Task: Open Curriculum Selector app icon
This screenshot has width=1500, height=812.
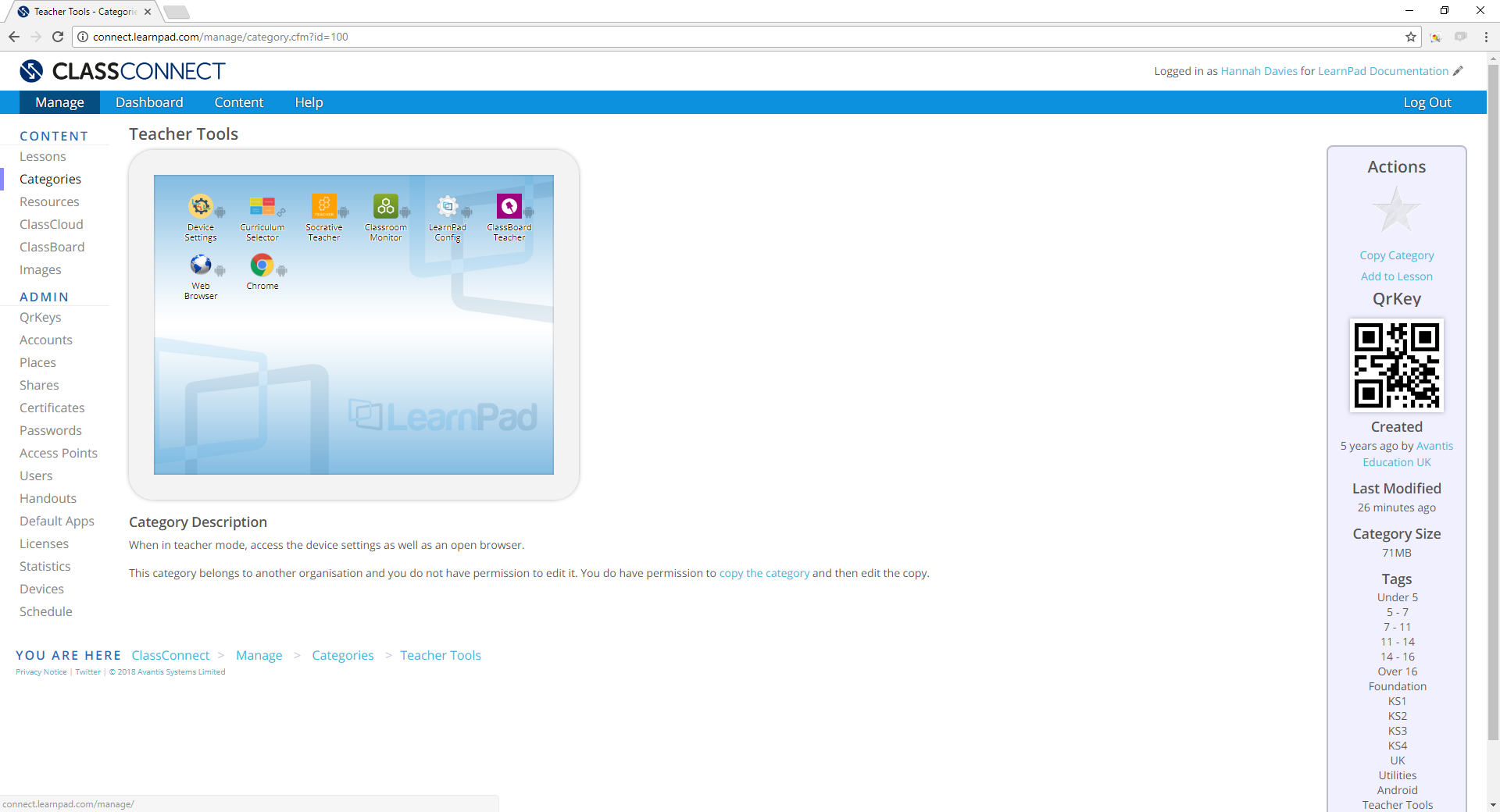Action: (x=262, y=206)
